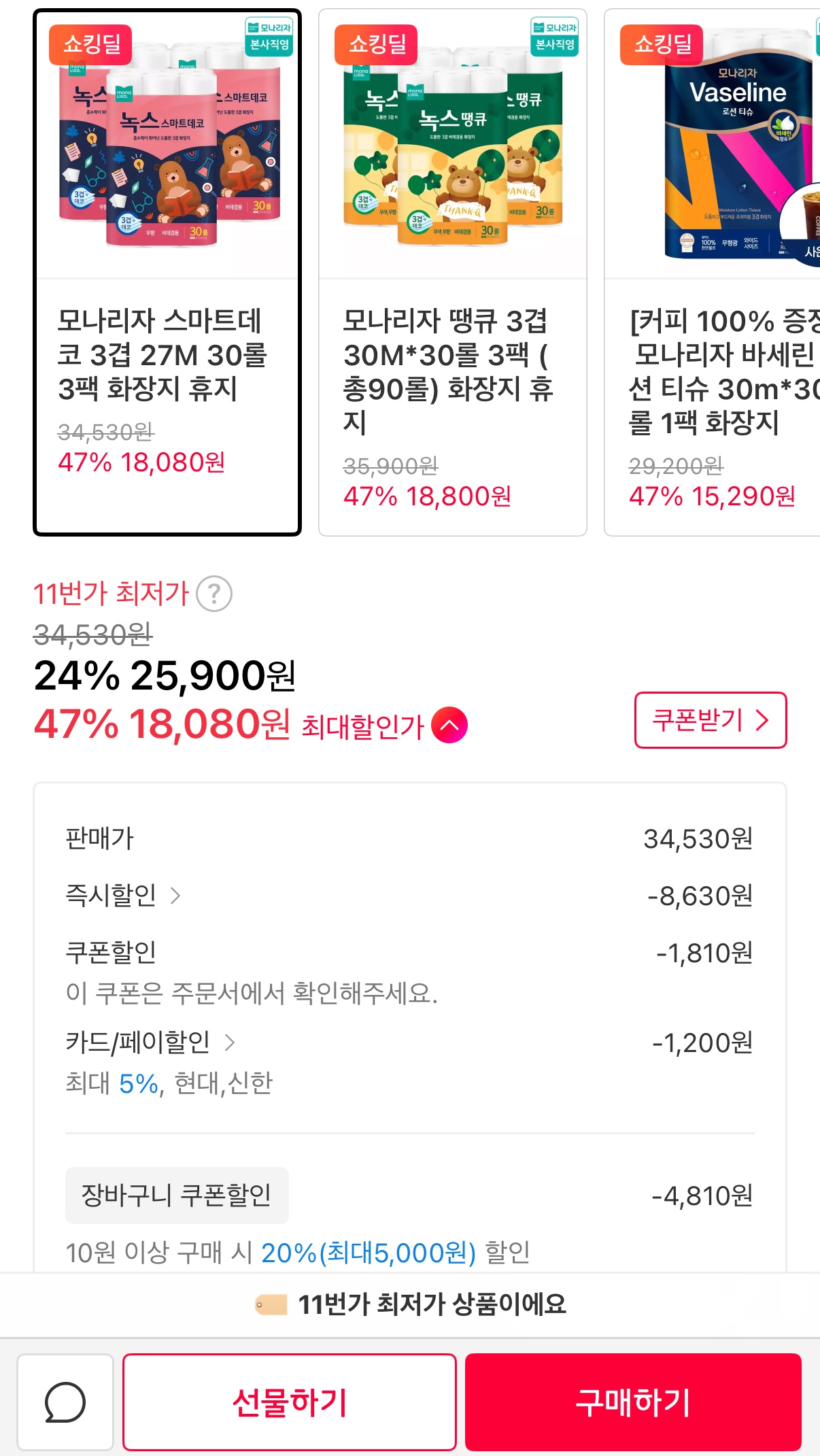Tap the 11번가 최저가 red label
820x1456 pixels.
click(111, 594)
